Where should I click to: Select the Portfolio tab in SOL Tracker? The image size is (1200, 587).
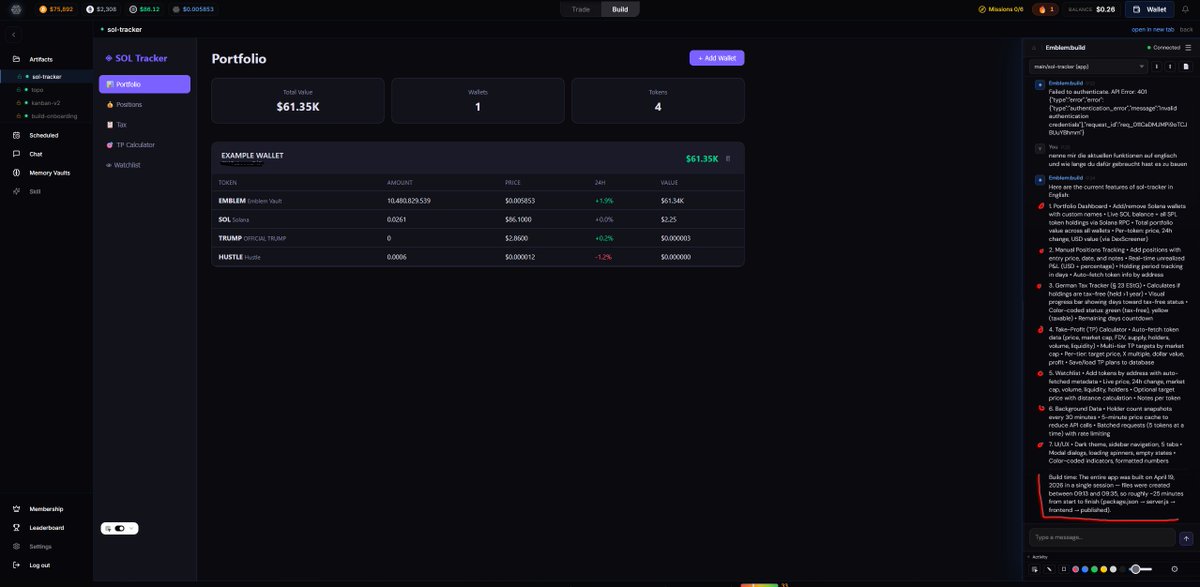point(144,84)
